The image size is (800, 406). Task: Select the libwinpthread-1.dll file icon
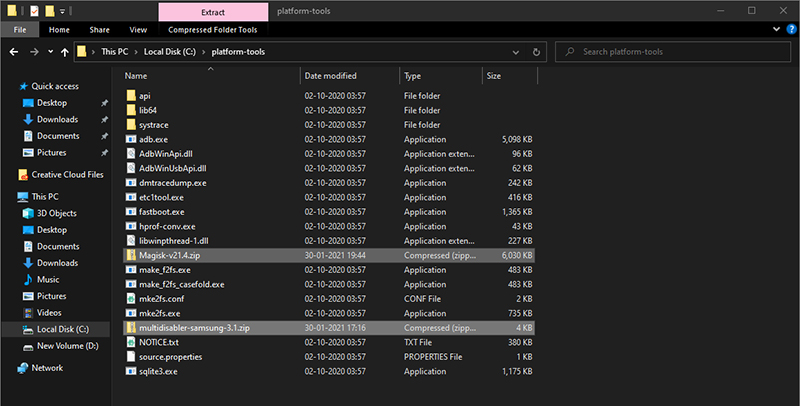131,241
